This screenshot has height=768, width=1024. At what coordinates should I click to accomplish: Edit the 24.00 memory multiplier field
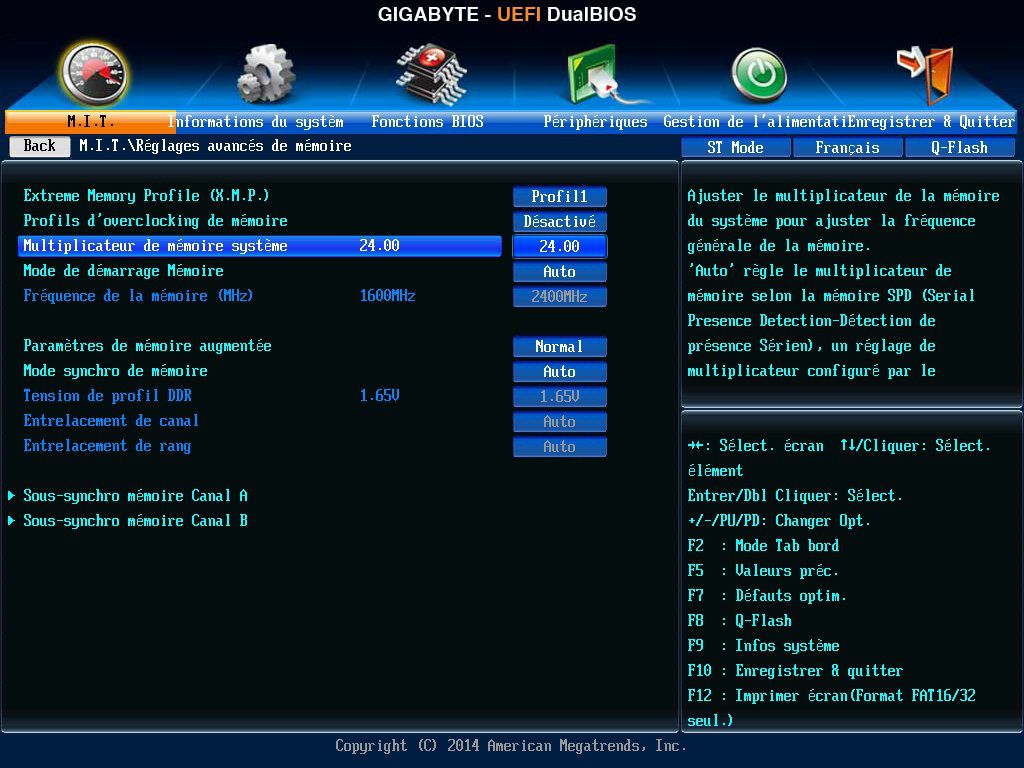click(x=560, y=246)
